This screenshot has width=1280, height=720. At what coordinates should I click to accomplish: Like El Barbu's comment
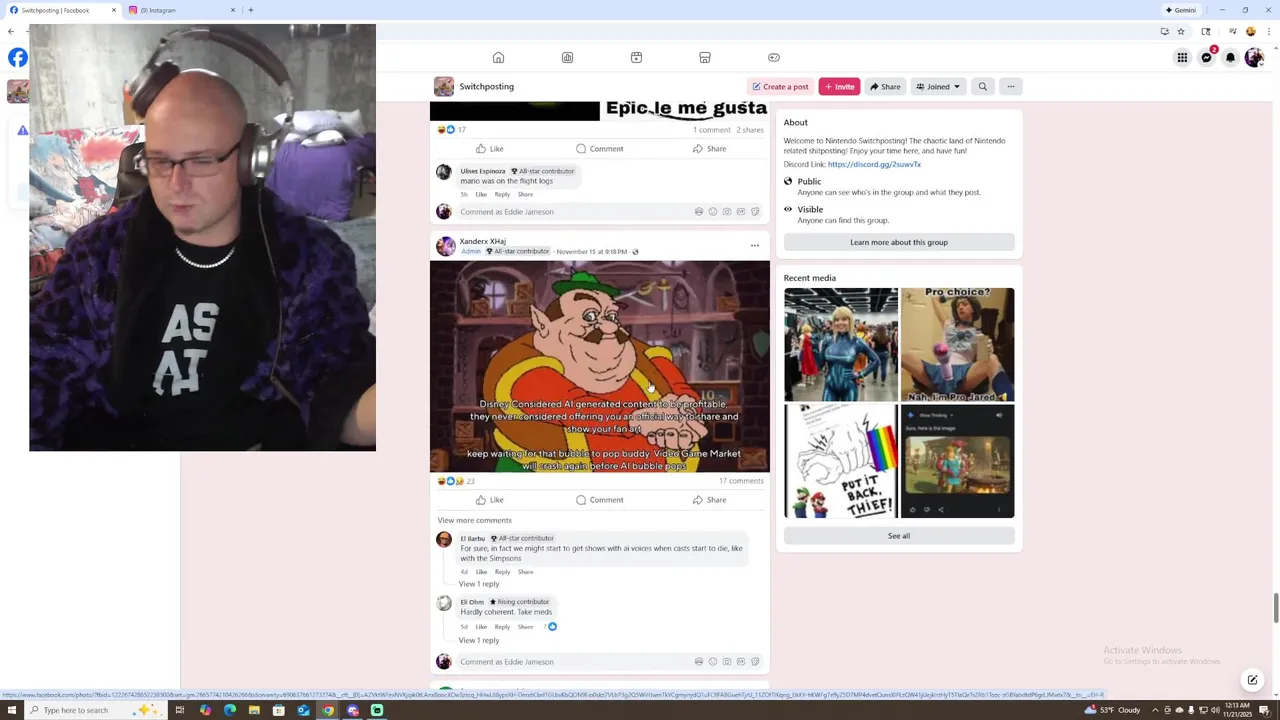point(481,572)
